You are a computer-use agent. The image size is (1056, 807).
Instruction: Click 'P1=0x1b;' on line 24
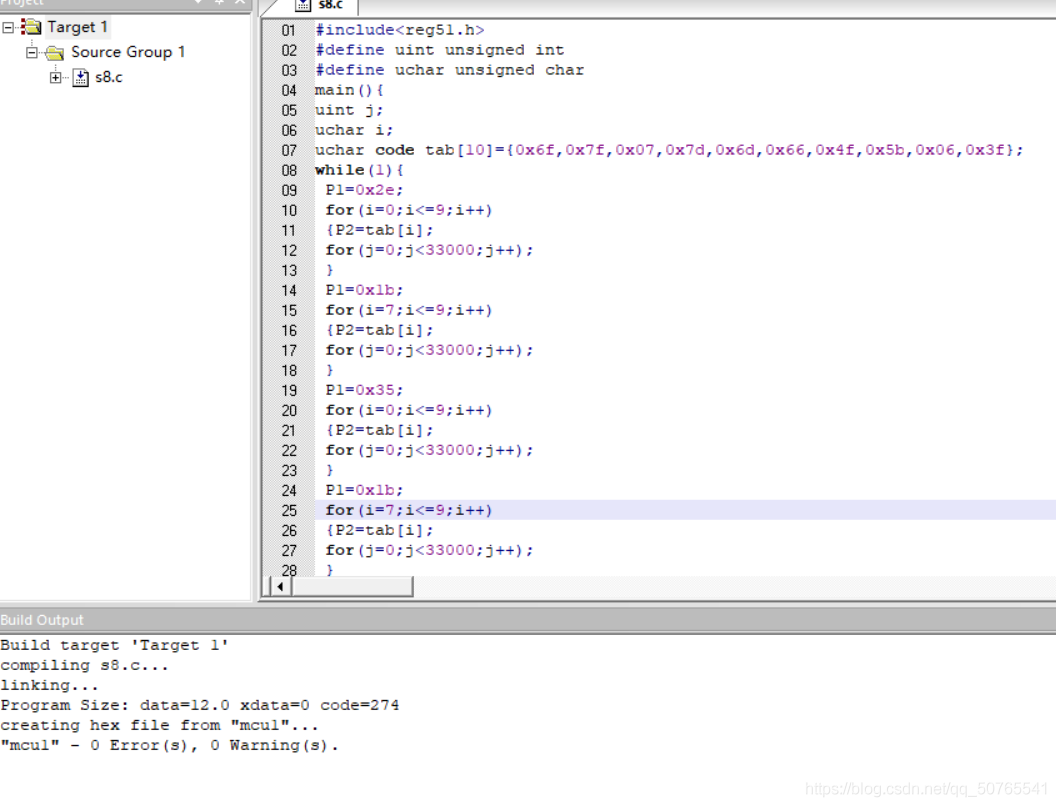364,490
